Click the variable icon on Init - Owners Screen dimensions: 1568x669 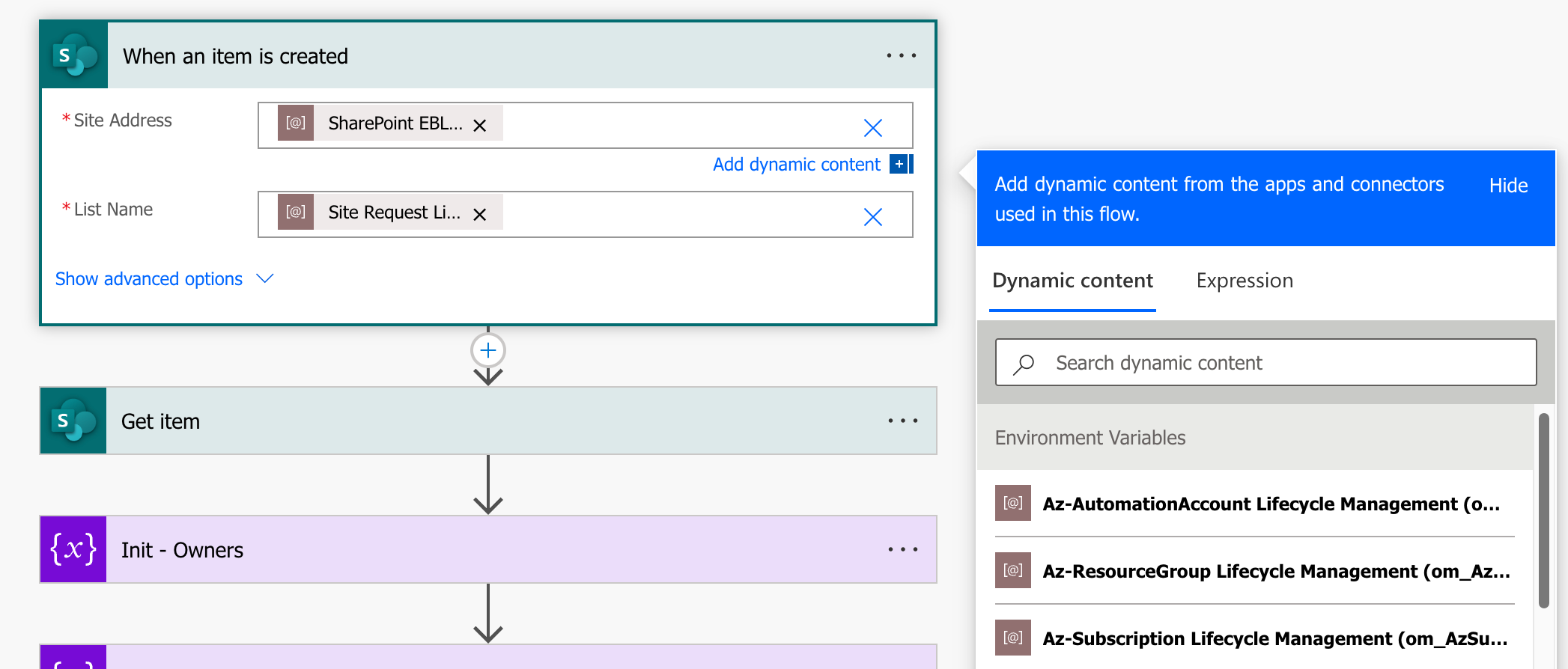coord(73,549)
